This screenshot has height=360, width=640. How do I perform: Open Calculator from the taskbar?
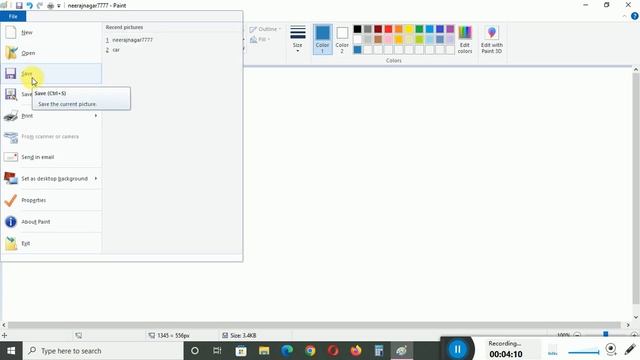click(x=379, y=351)
